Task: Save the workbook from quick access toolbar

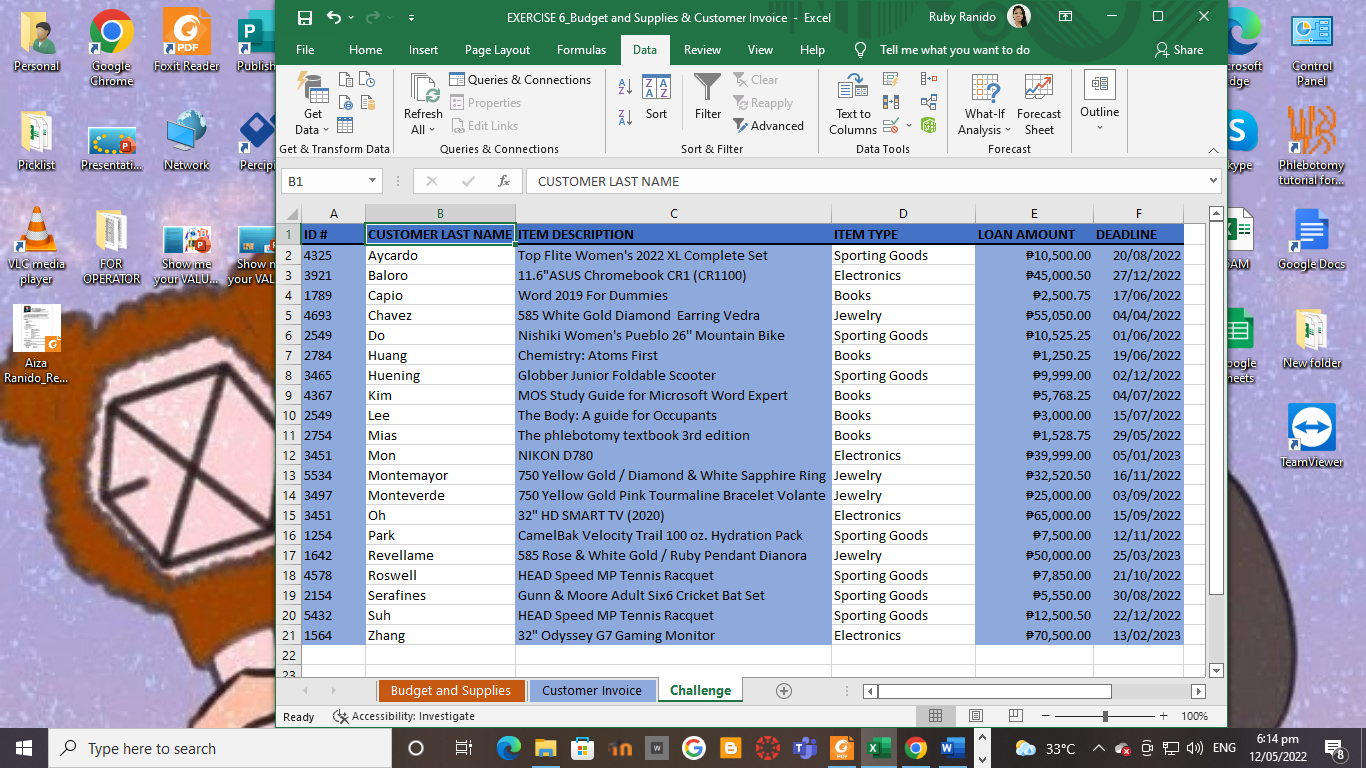Action: pos(305,18)
